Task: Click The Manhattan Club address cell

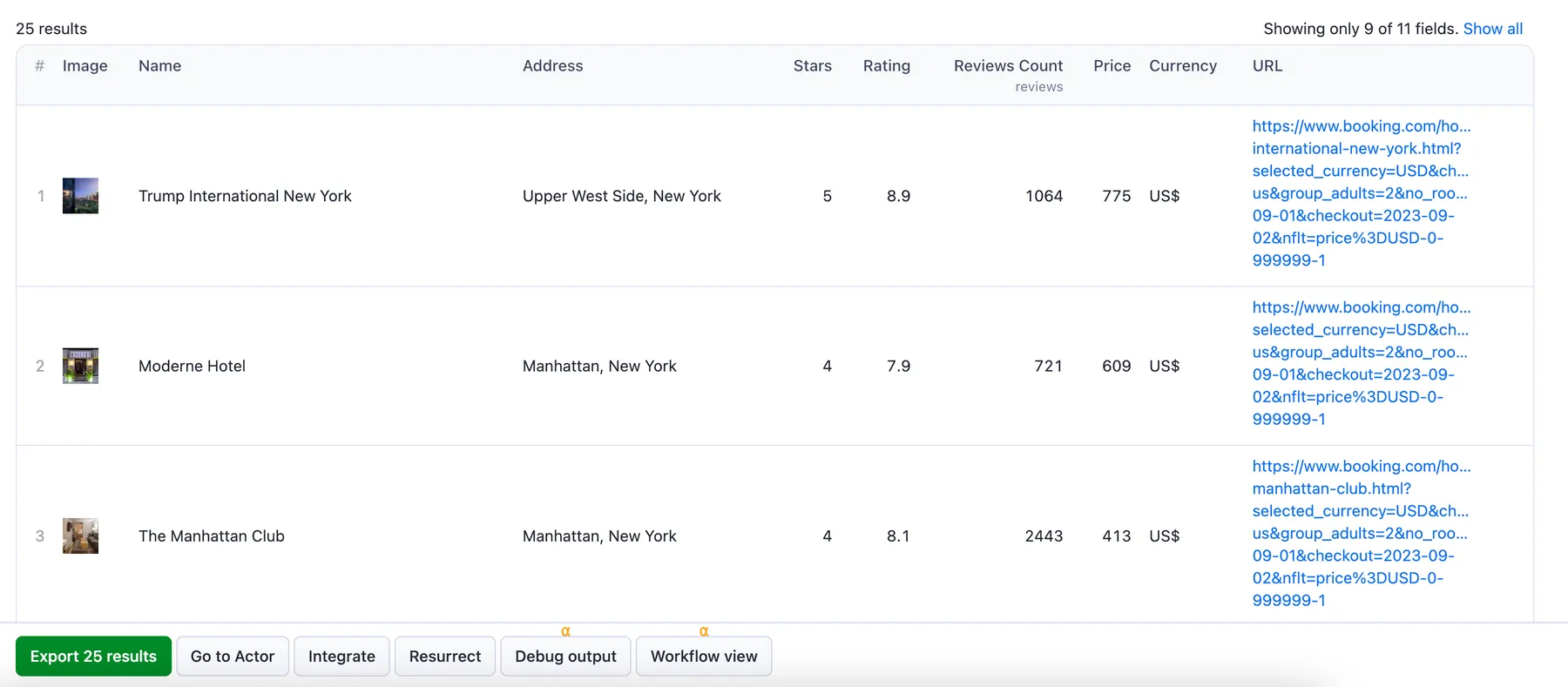Action: point(599,536)
